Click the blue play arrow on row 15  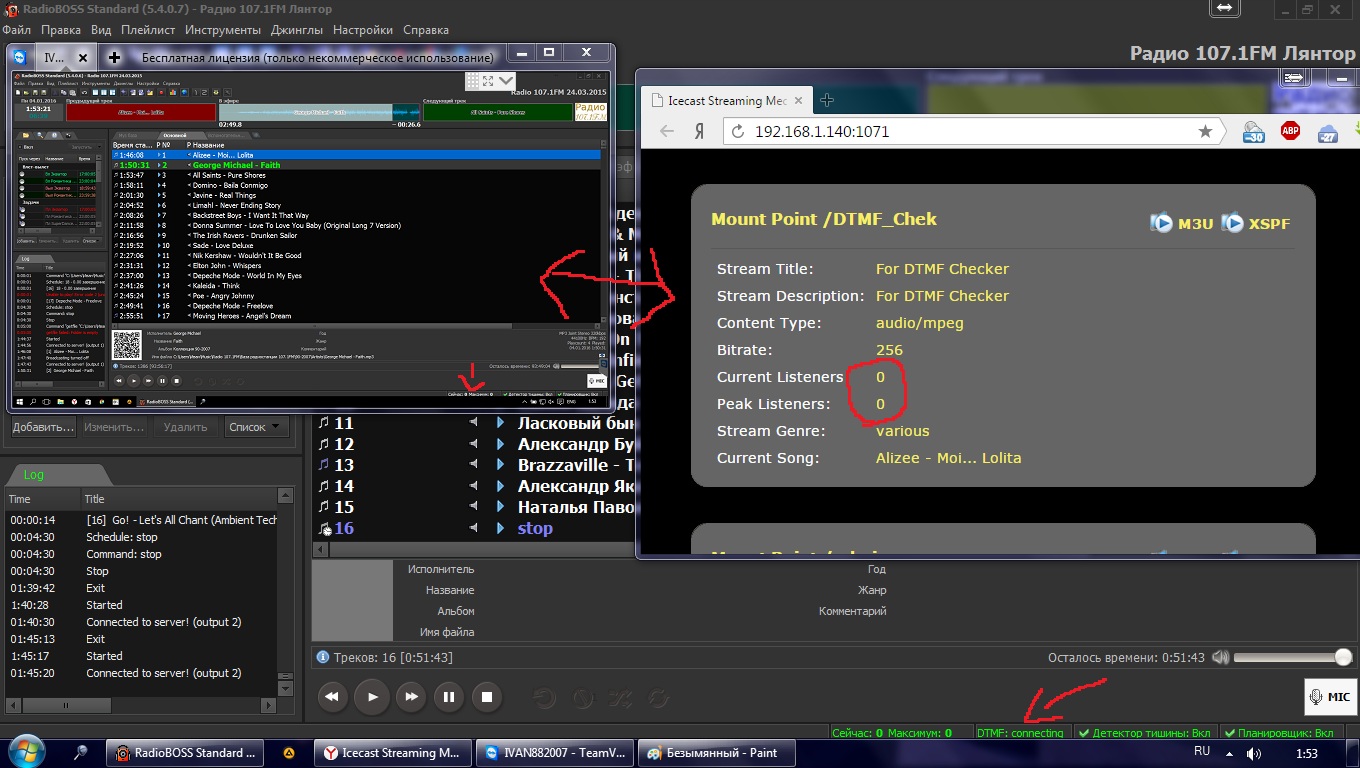[500, 507]
